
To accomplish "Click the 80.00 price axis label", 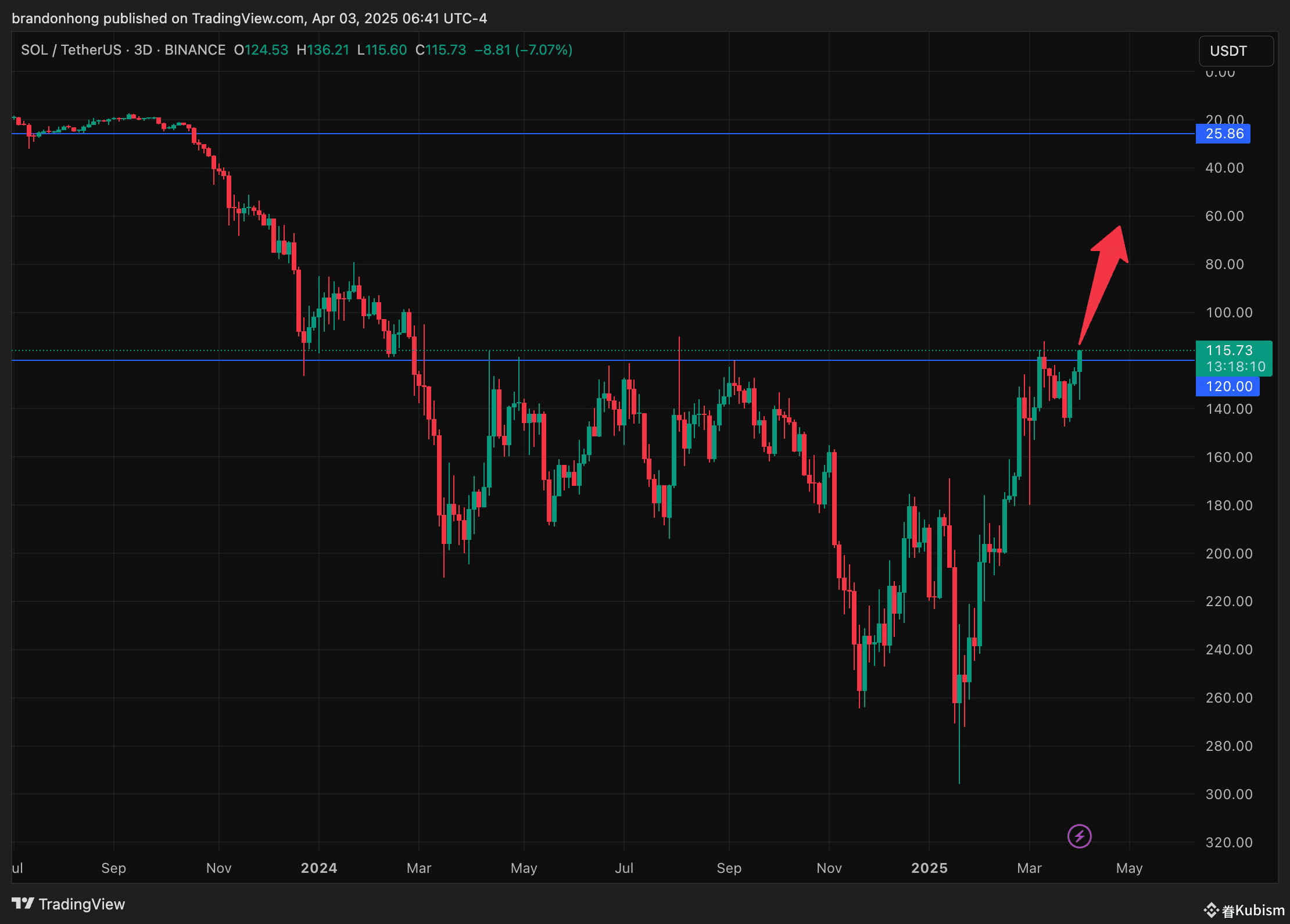I will (1225, 264).
